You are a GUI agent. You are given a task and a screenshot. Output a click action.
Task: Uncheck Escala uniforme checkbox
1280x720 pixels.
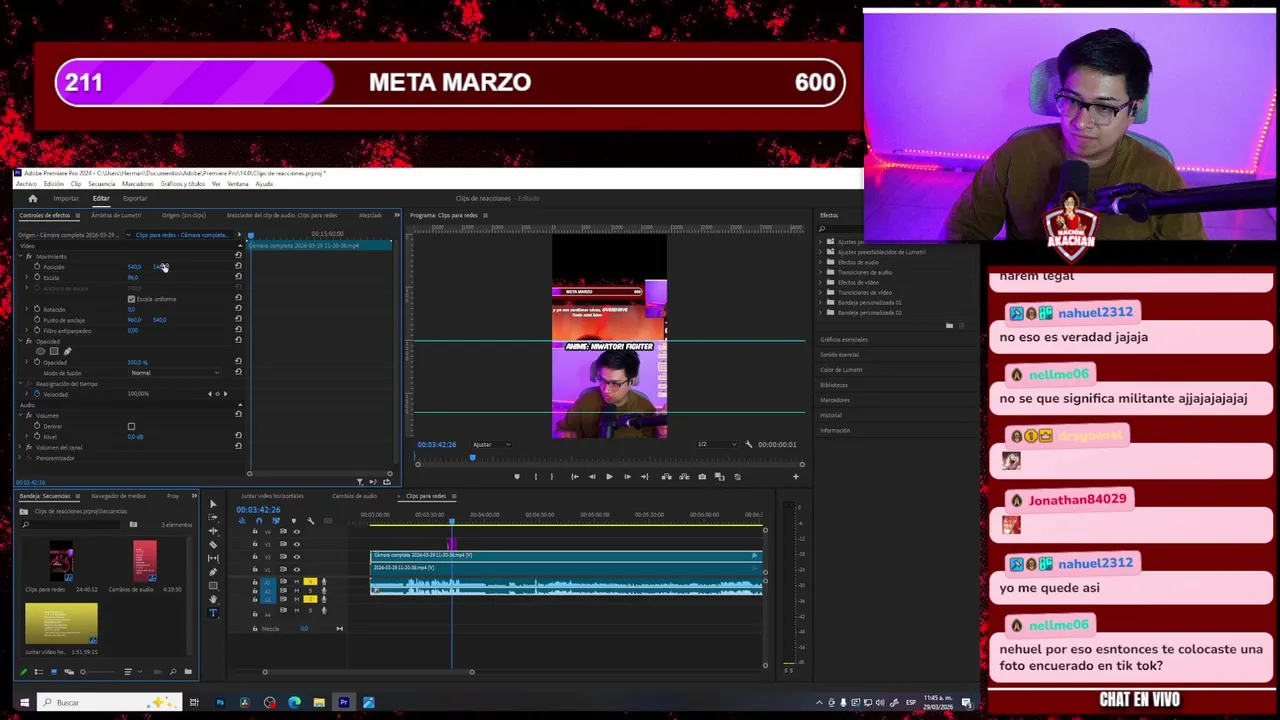click(x=131, y=299)
